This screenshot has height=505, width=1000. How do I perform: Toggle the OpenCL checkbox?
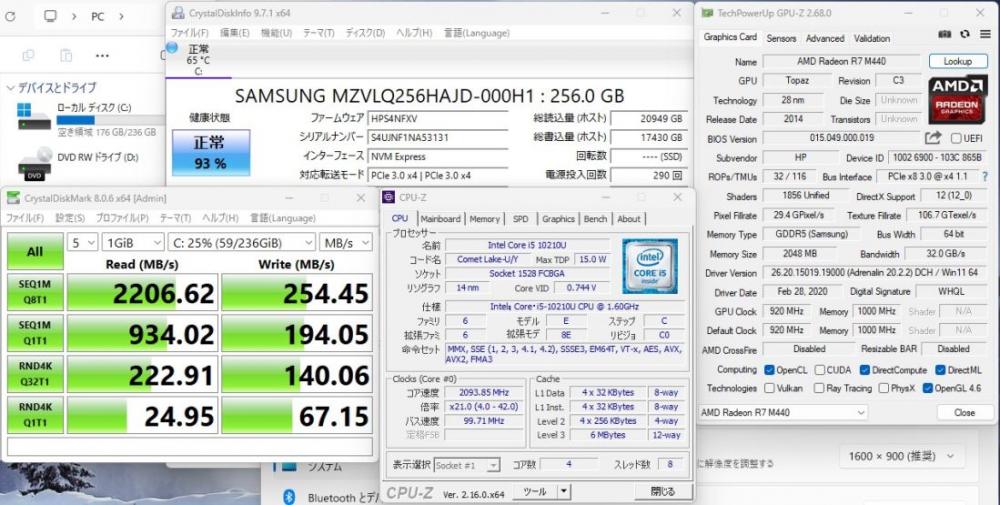pyautogui.click(x=769, y=370)
